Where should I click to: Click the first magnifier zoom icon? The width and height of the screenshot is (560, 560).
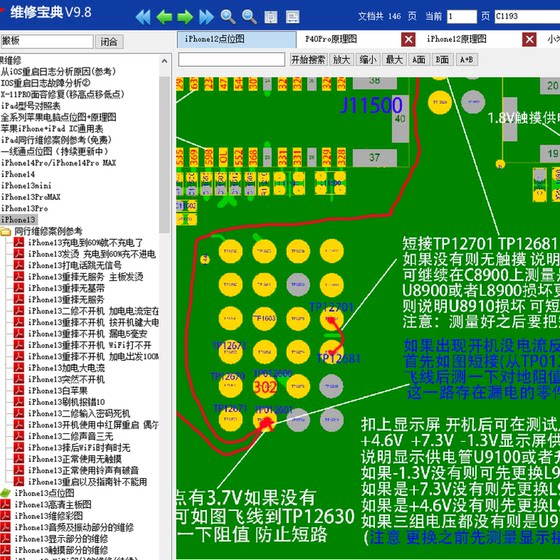tap(228, 17)
